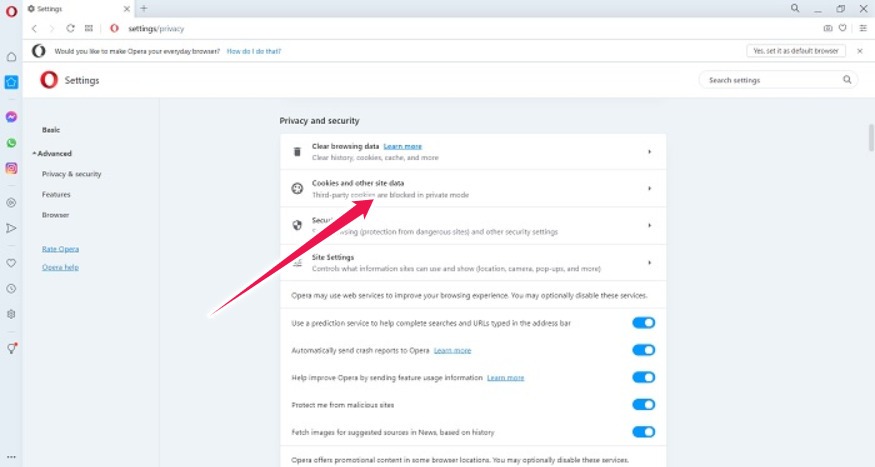Select Features in the settings sidebar

pos(56,195)
